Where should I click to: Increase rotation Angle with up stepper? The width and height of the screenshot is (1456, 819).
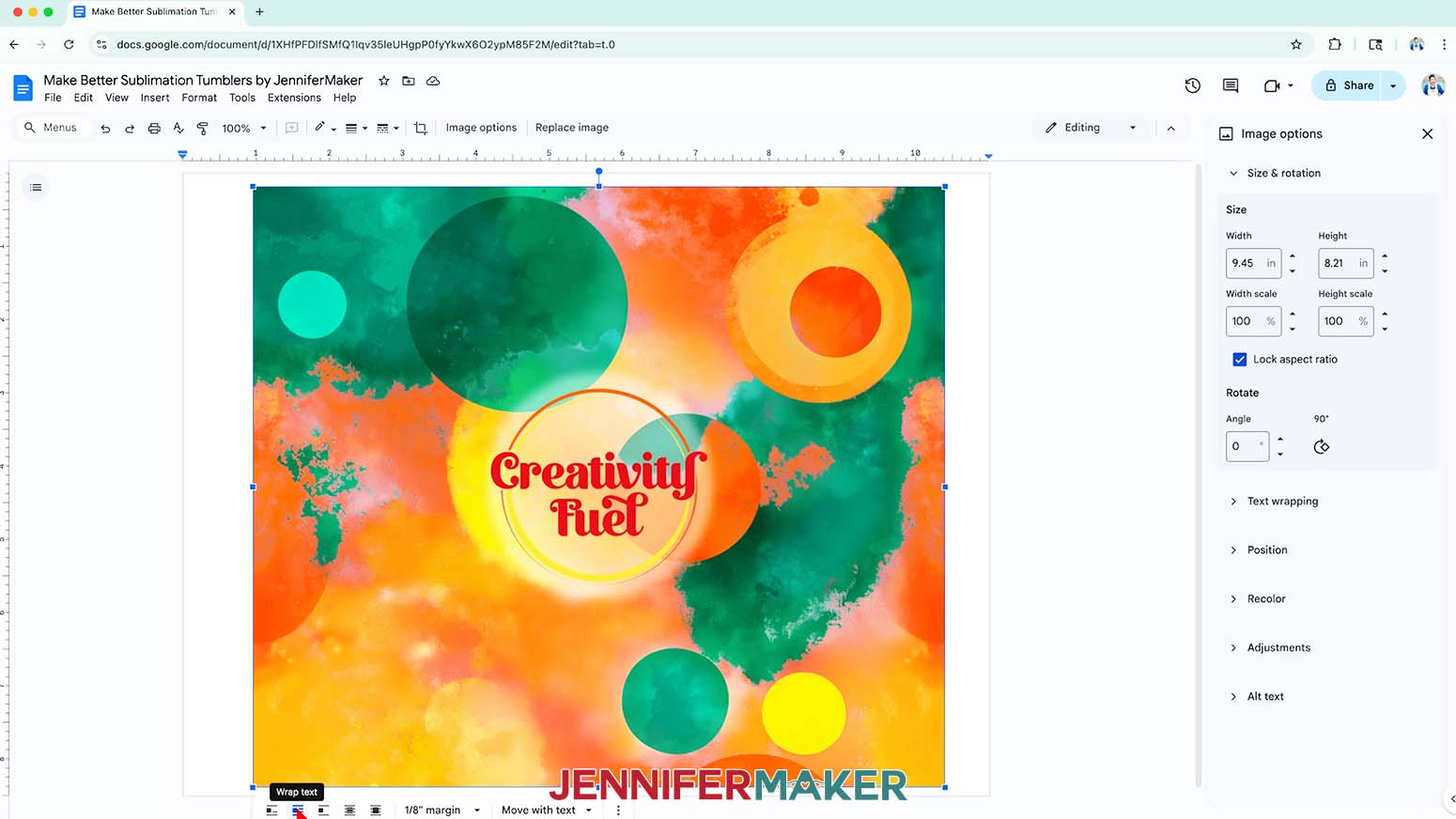1280,440
